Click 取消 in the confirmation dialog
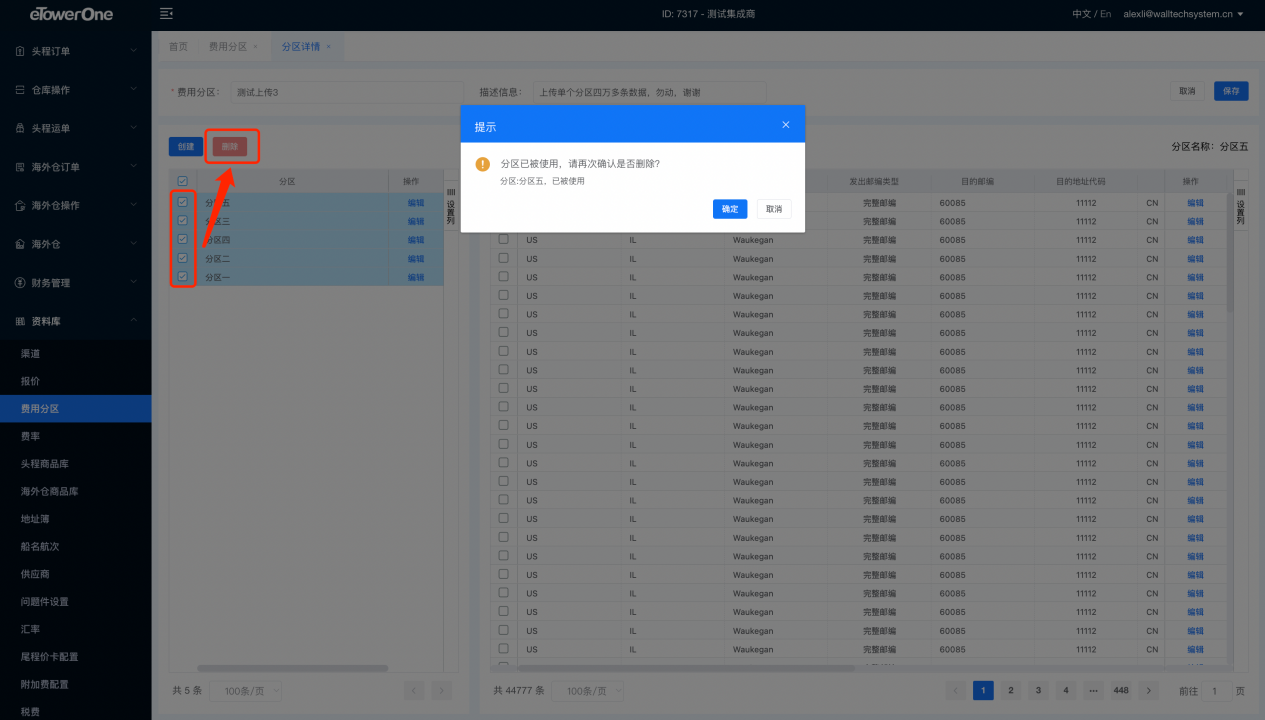1265x720 pixels. click(774, 209)
